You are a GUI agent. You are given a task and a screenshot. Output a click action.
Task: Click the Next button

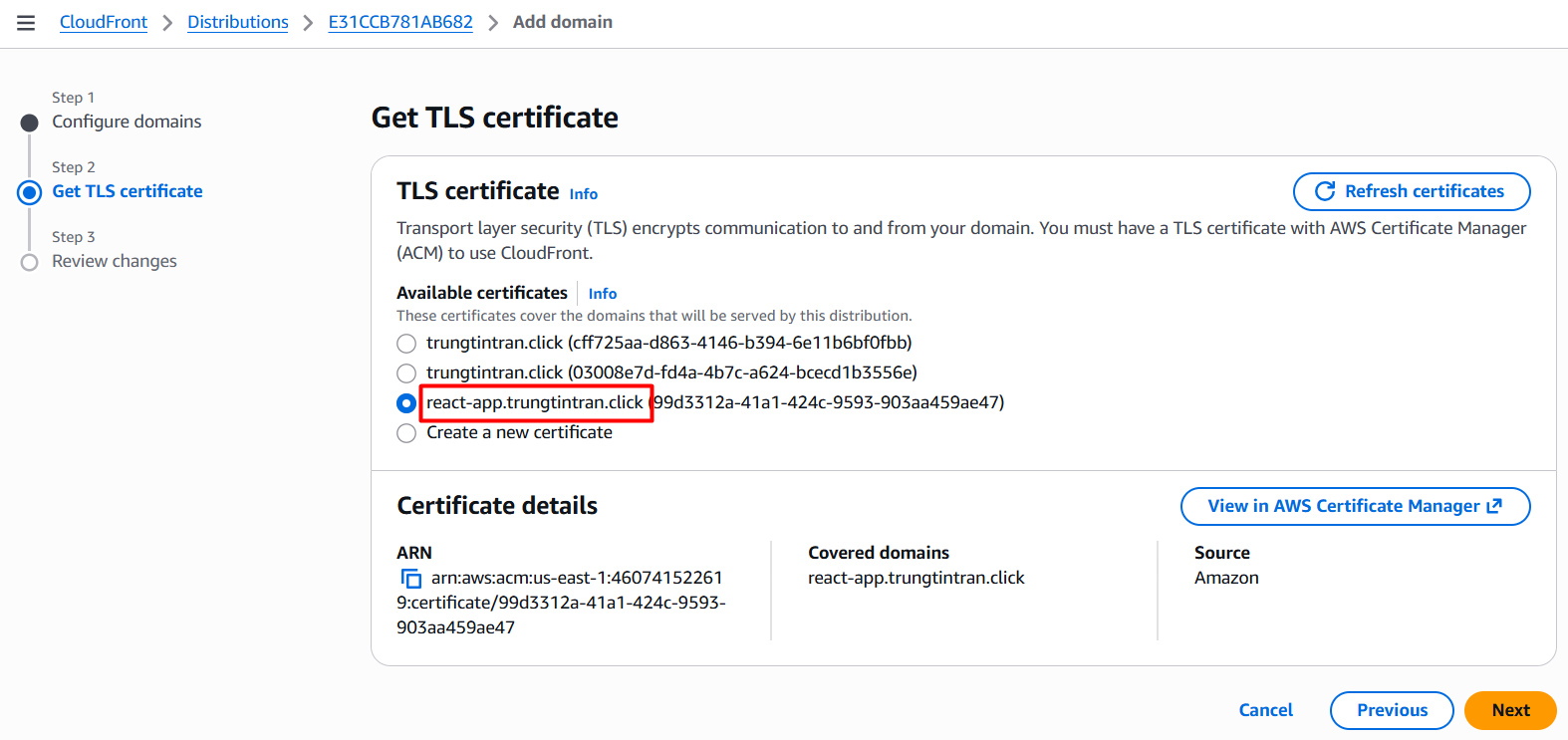coord(1510,710)
